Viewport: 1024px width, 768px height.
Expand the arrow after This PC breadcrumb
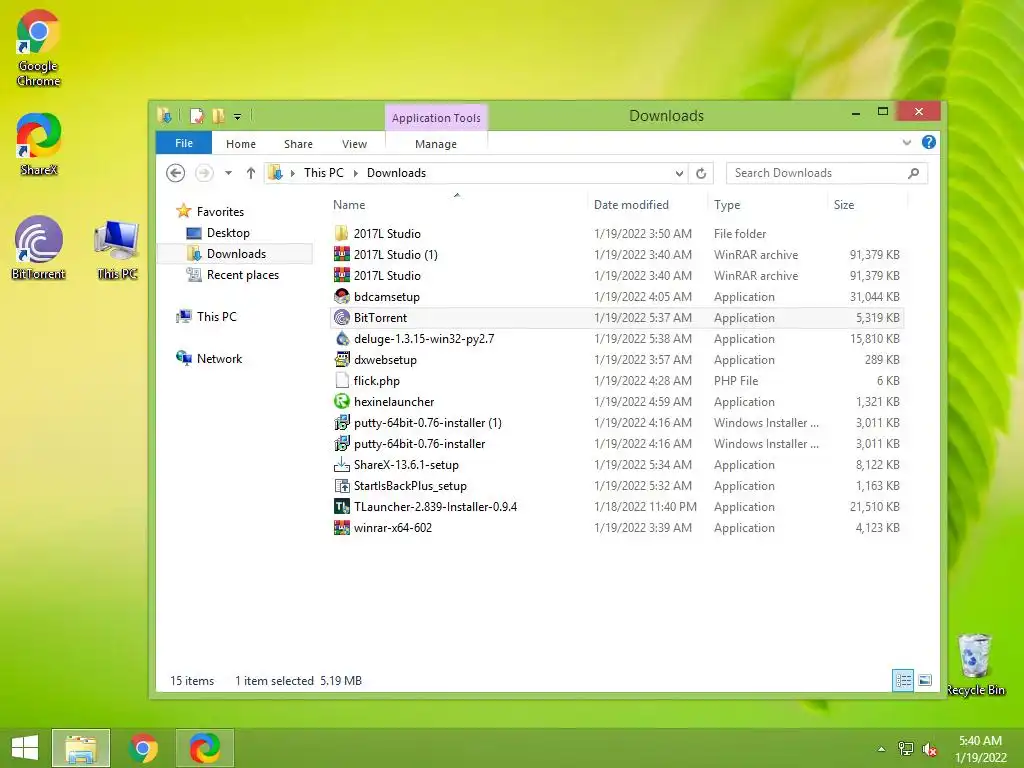coord(355,173)
